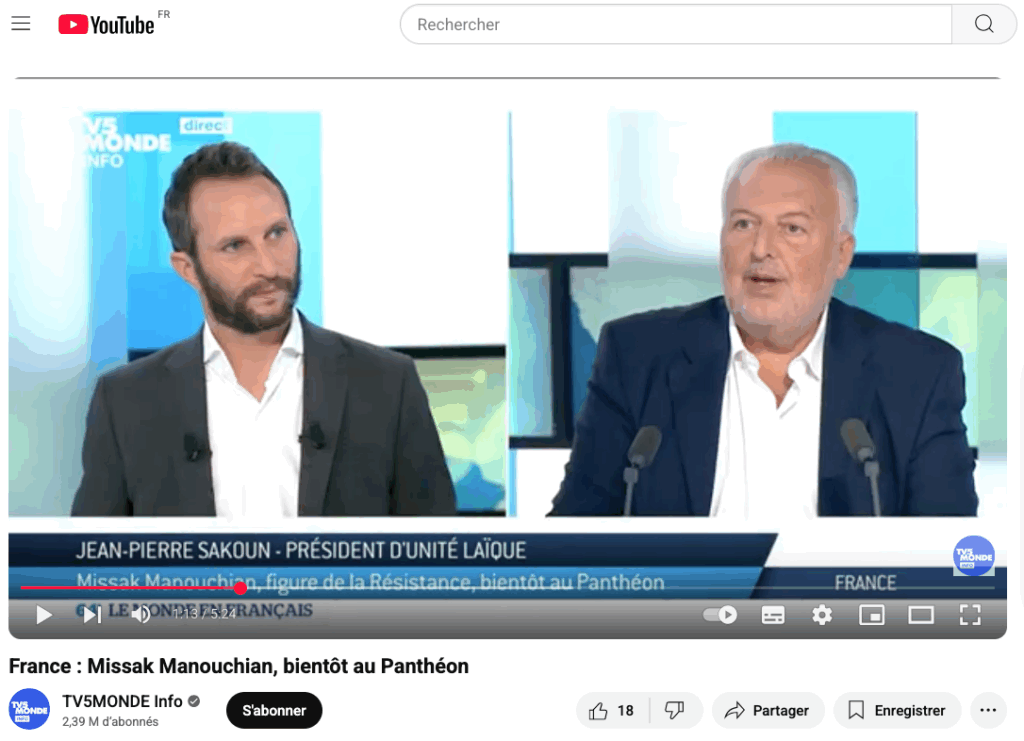
Task: Open the hamburger guide menu
Action: 21,24
